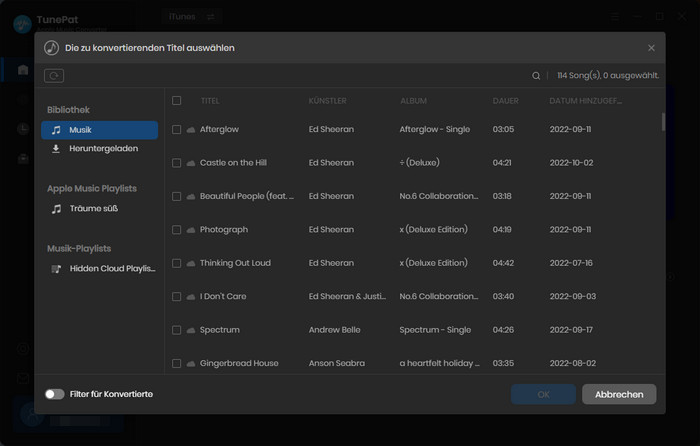Click the TunePat logo in the main window

tap(22, 24)
